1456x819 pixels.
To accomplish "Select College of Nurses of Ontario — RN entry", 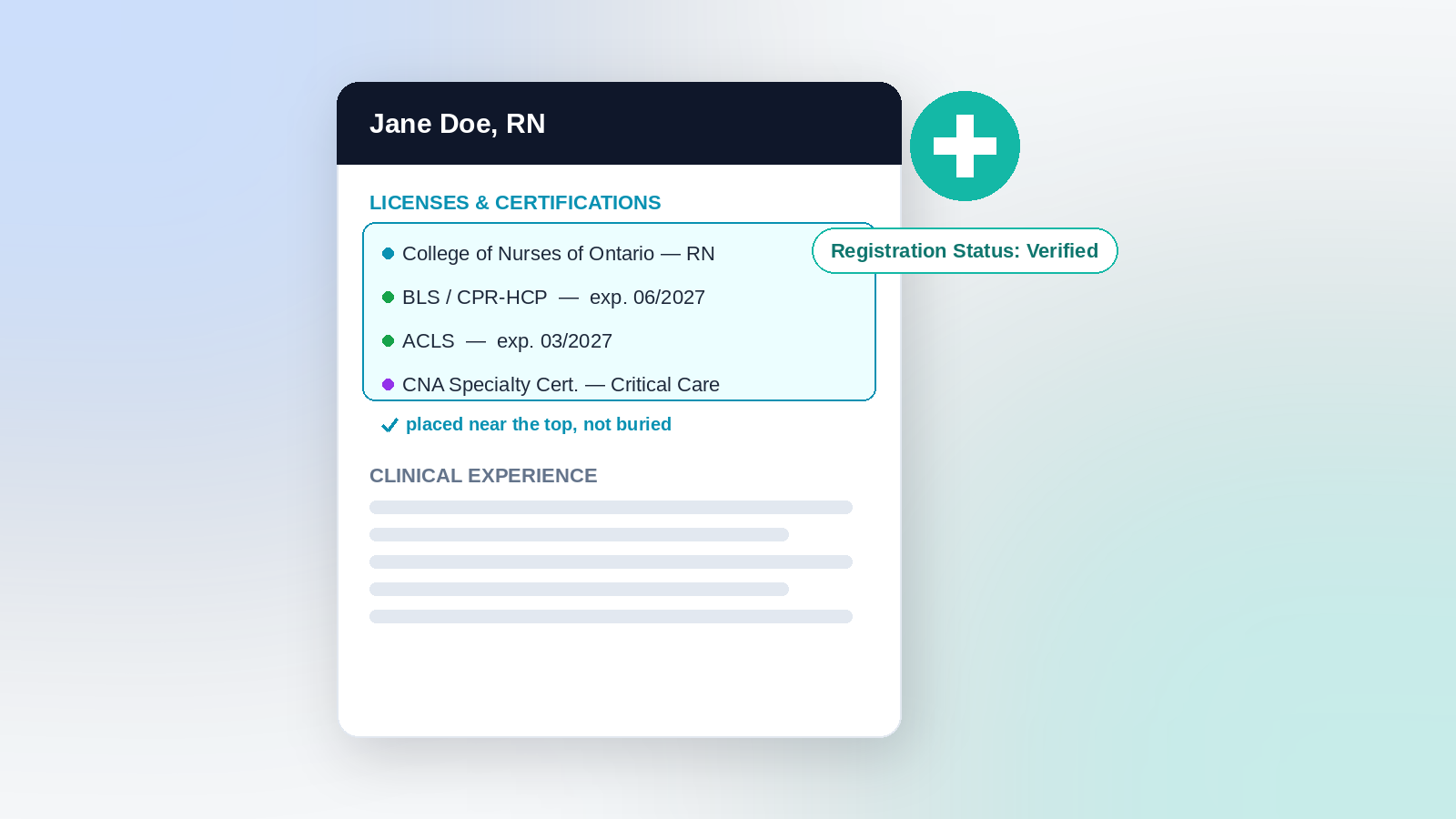I will click(x=558, y=254).
